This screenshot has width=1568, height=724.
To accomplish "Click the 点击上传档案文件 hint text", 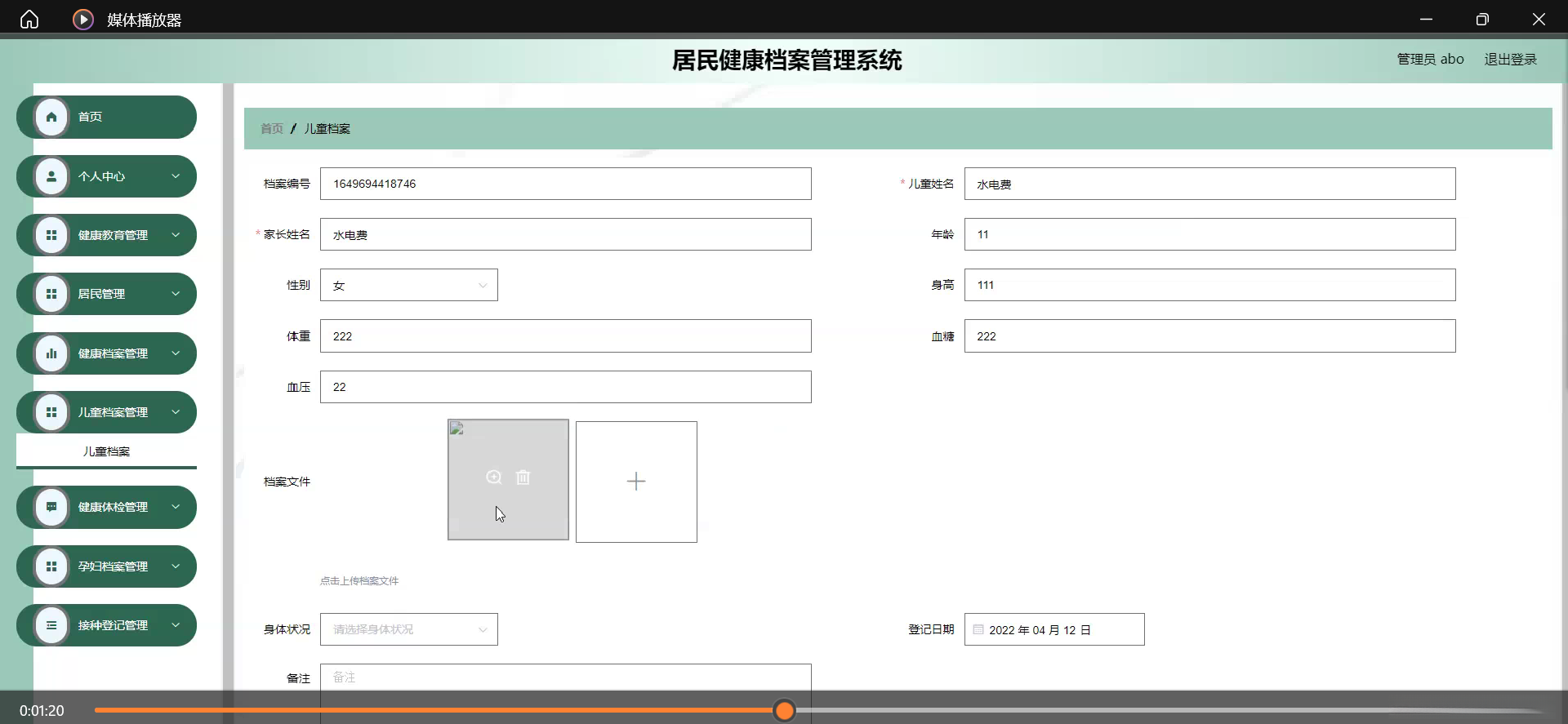I will tap(359, 581).
